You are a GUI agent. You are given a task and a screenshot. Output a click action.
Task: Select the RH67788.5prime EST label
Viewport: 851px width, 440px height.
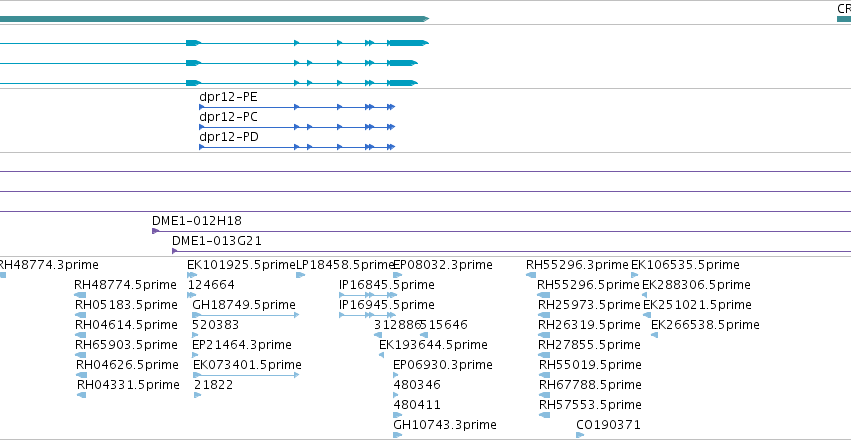pos(590,385)
